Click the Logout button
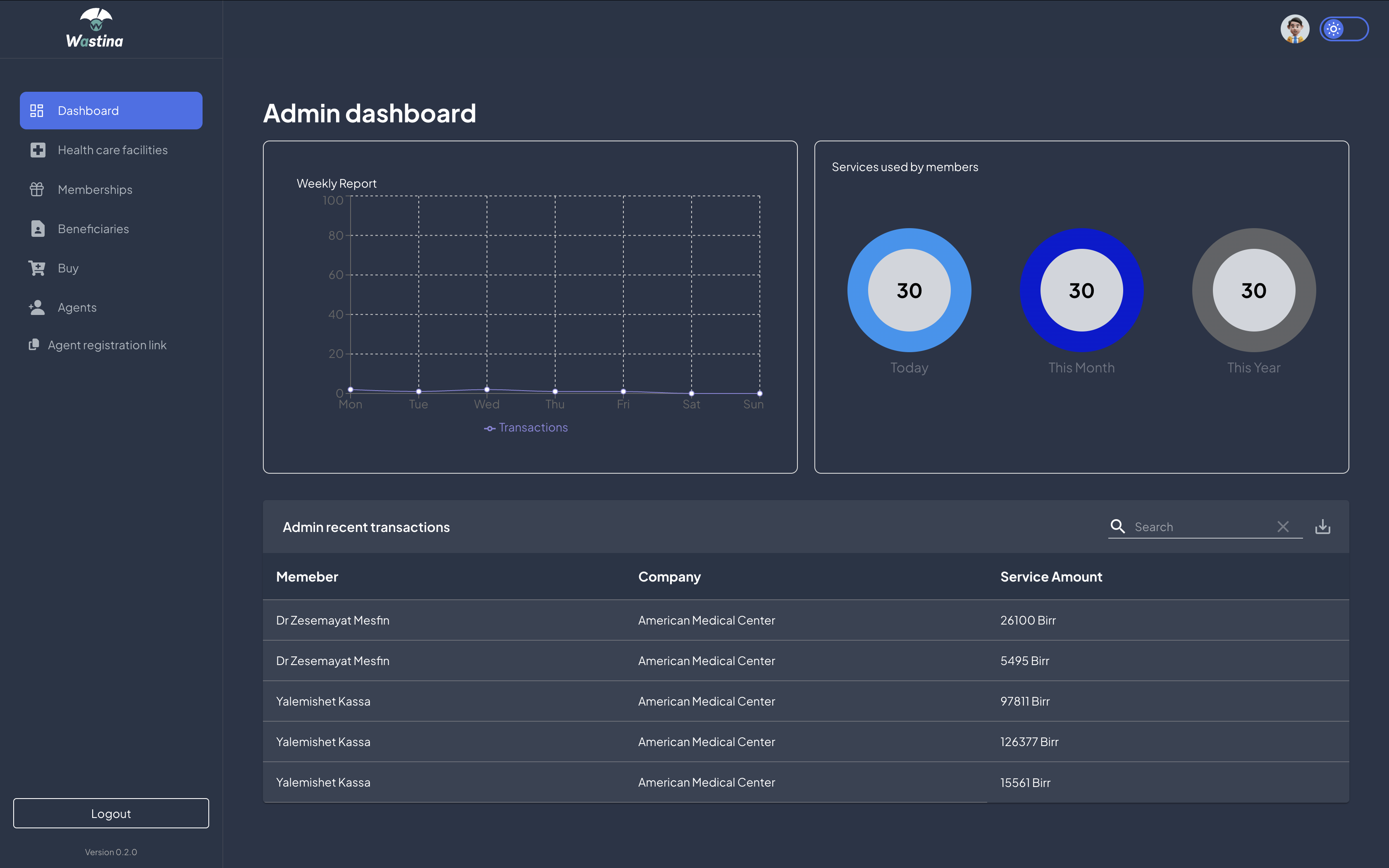This screenshot has width=1389, height=868. 111,813
